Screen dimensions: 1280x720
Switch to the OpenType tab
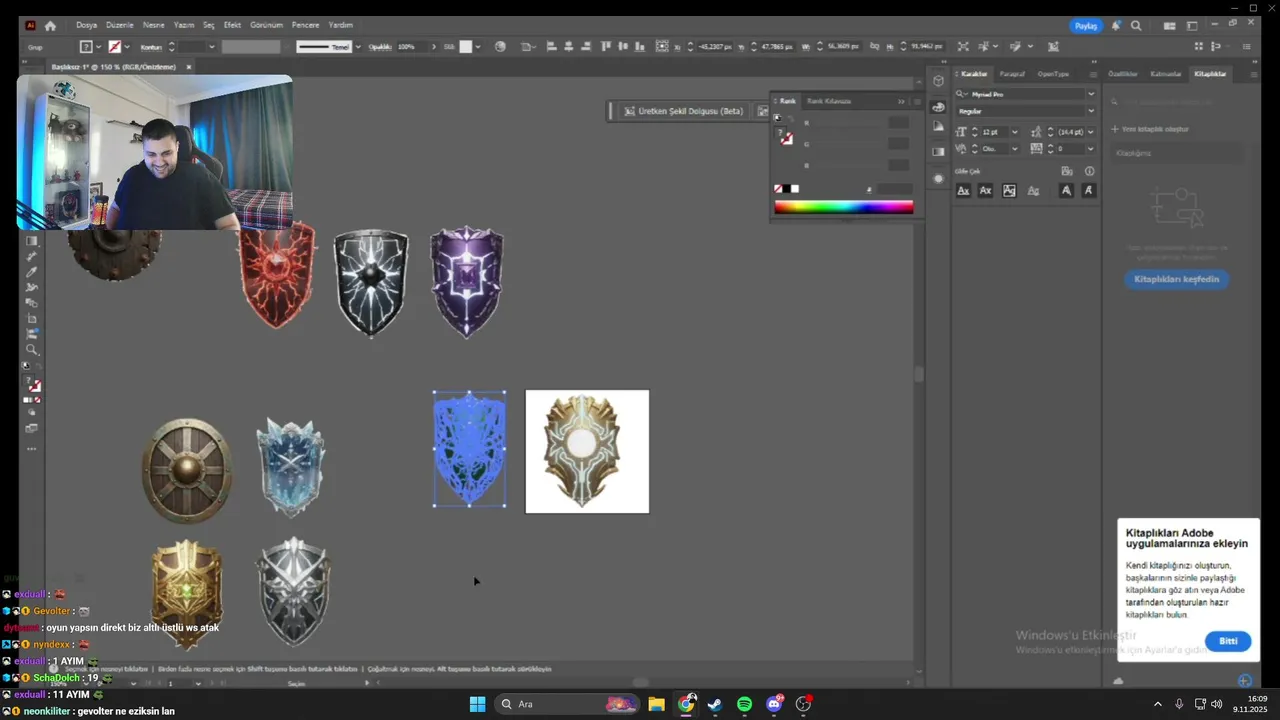tap(1053, 73)
